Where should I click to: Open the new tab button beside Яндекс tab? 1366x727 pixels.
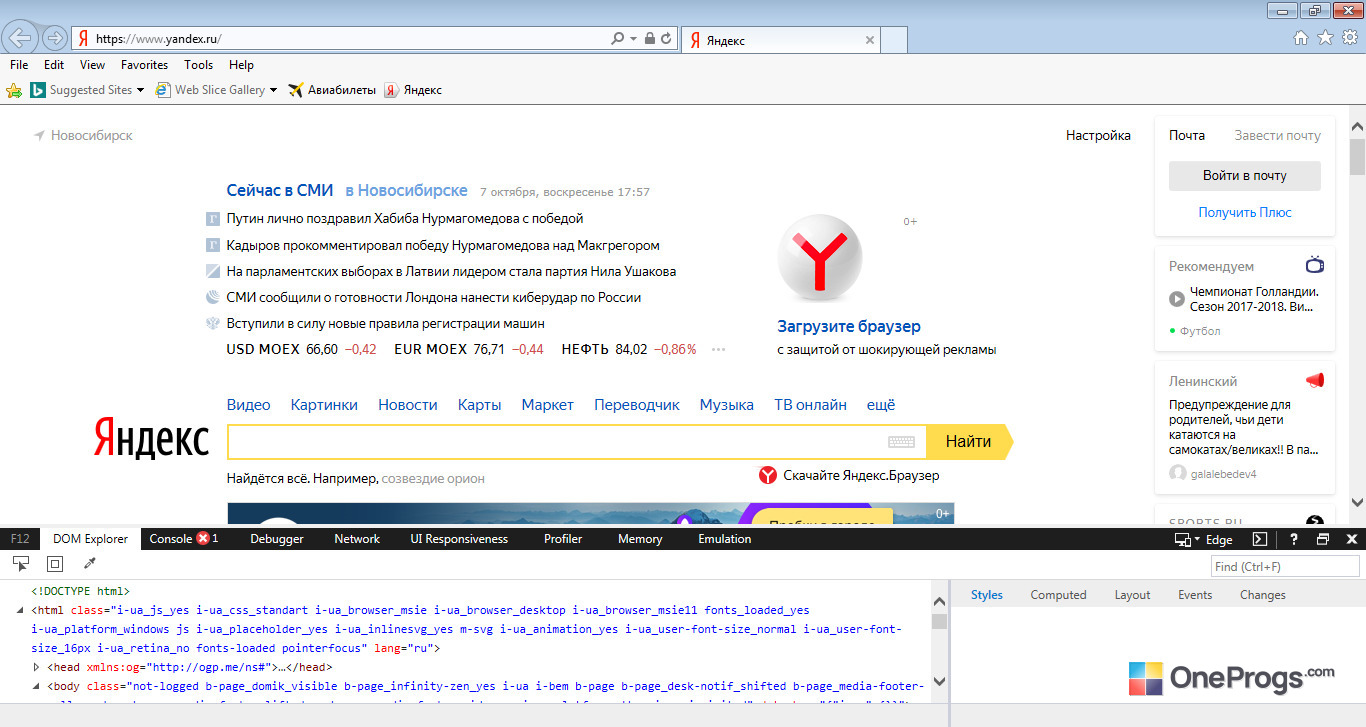coord(894,40)
